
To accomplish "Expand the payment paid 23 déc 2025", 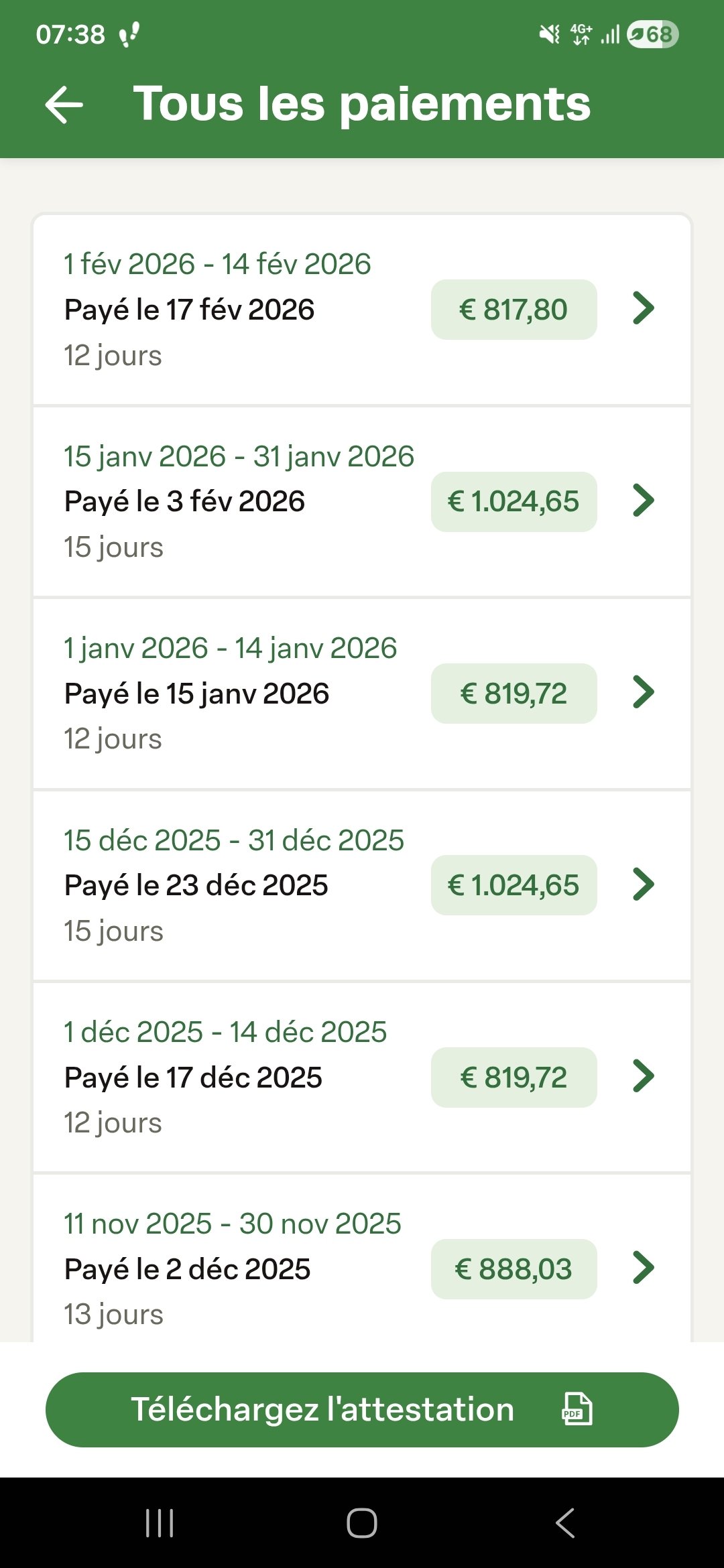I will click(x=643, y=885).
